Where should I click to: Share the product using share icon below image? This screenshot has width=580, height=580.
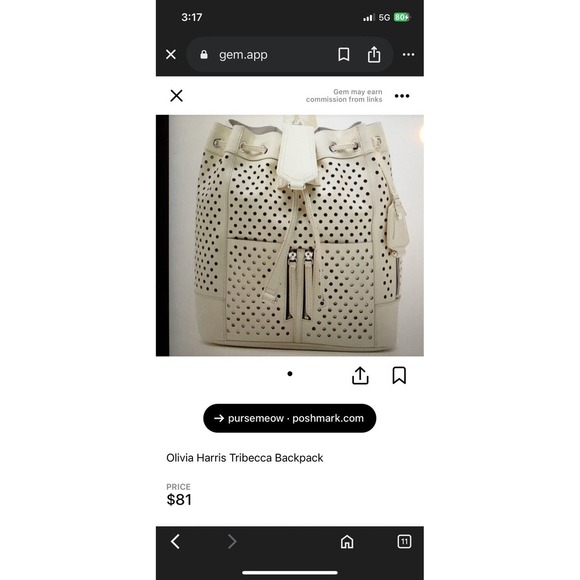pos(360,375)
